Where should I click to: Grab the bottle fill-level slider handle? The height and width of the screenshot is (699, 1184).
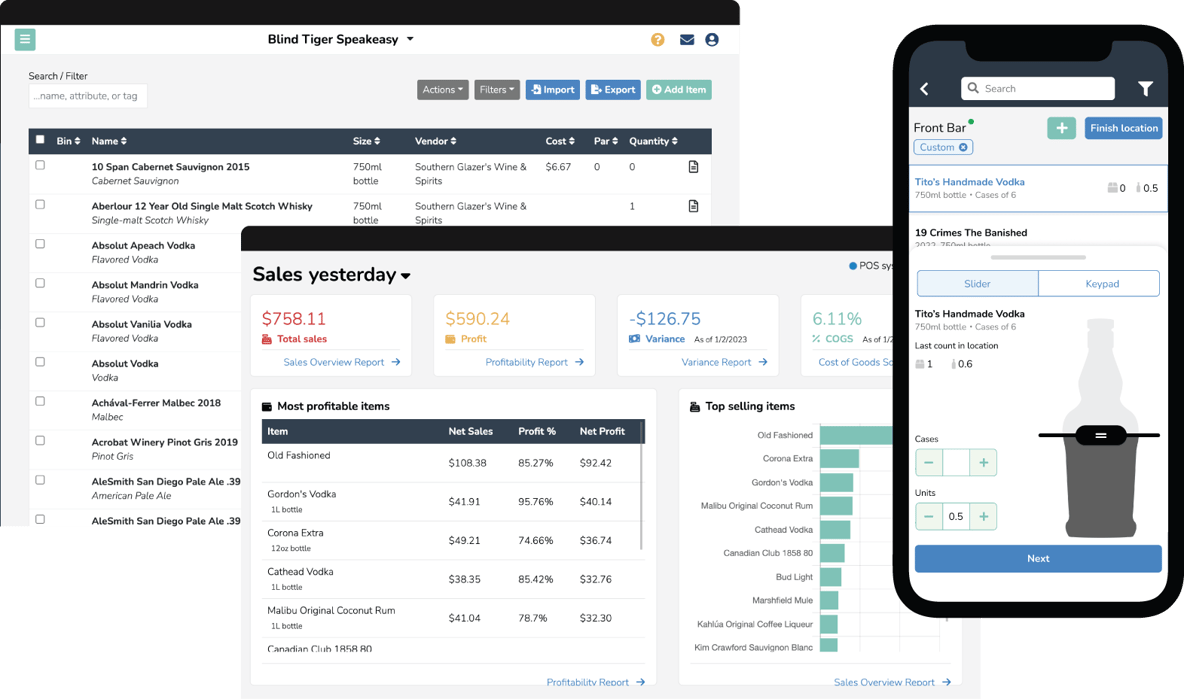[x=1101, y=435]
